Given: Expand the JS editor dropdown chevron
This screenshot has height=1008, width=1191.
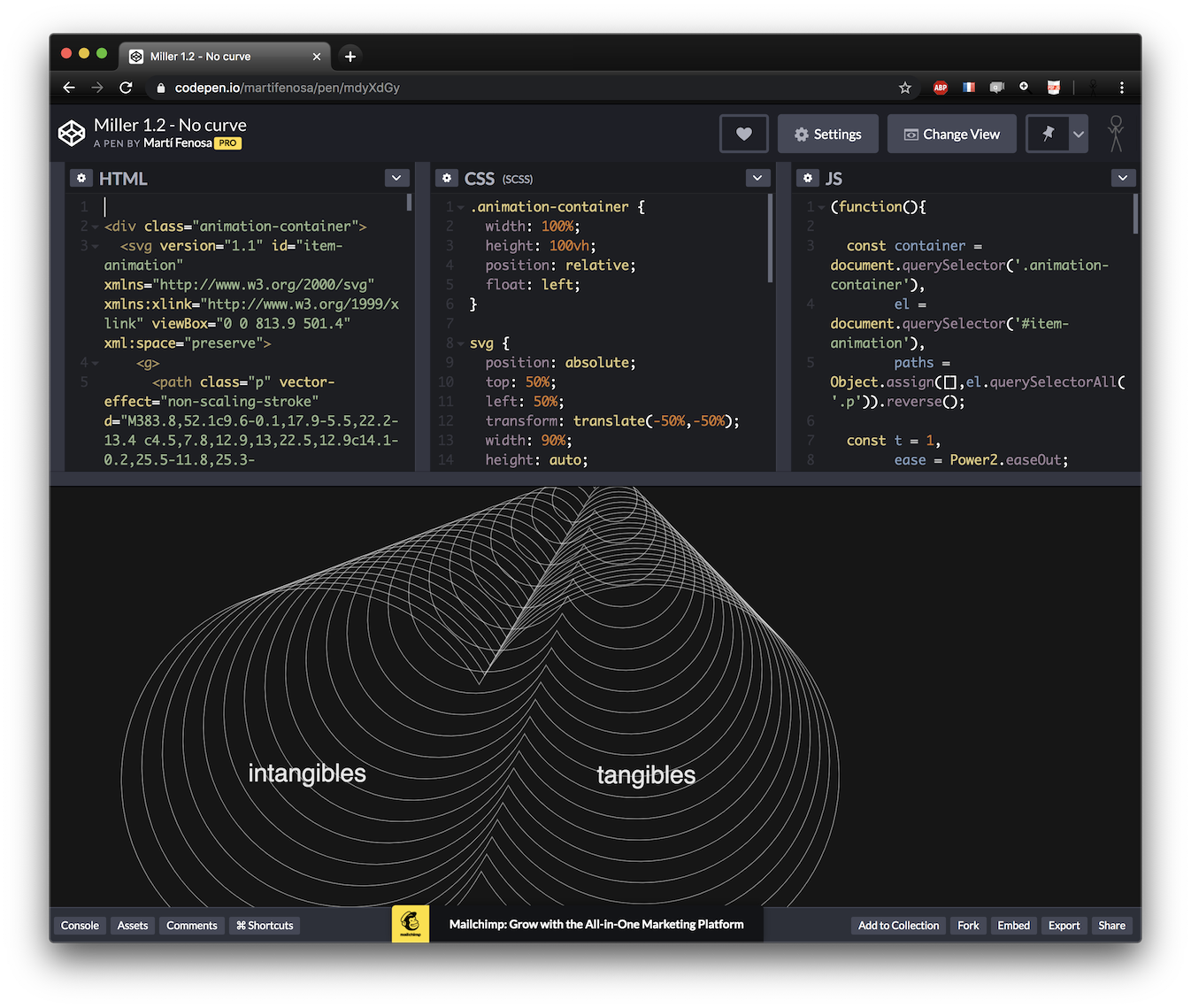Looking at the screenshot, I should pos(1123,178).
